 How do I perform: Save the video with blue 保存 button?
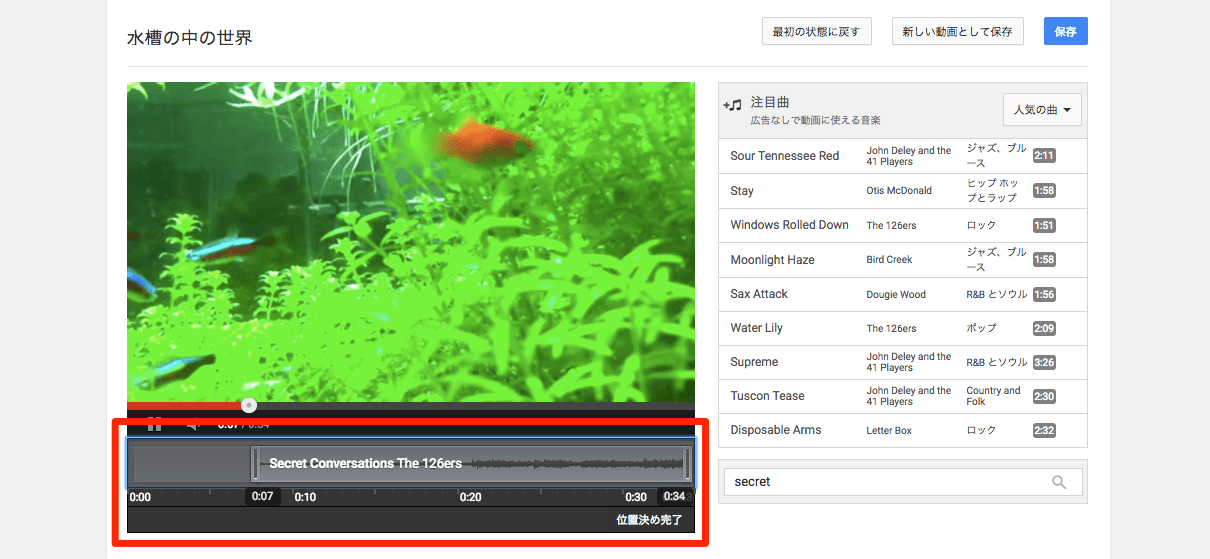click(1065, 31)
